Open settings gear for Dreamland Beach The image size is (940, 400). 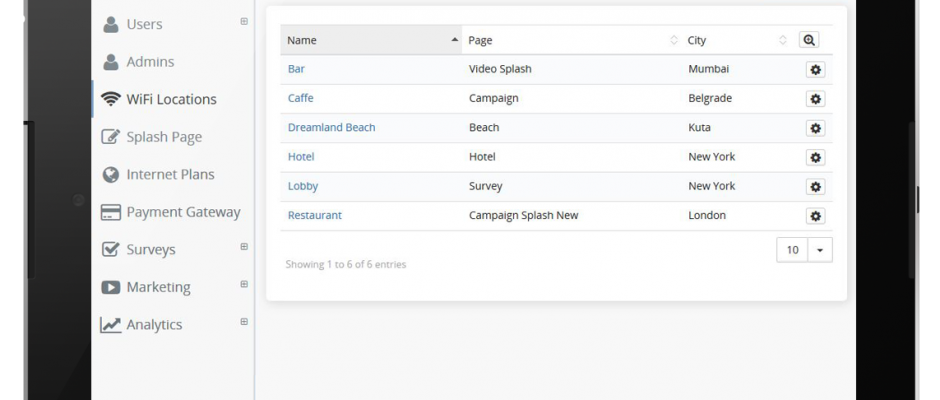click(x=815, y=128)
